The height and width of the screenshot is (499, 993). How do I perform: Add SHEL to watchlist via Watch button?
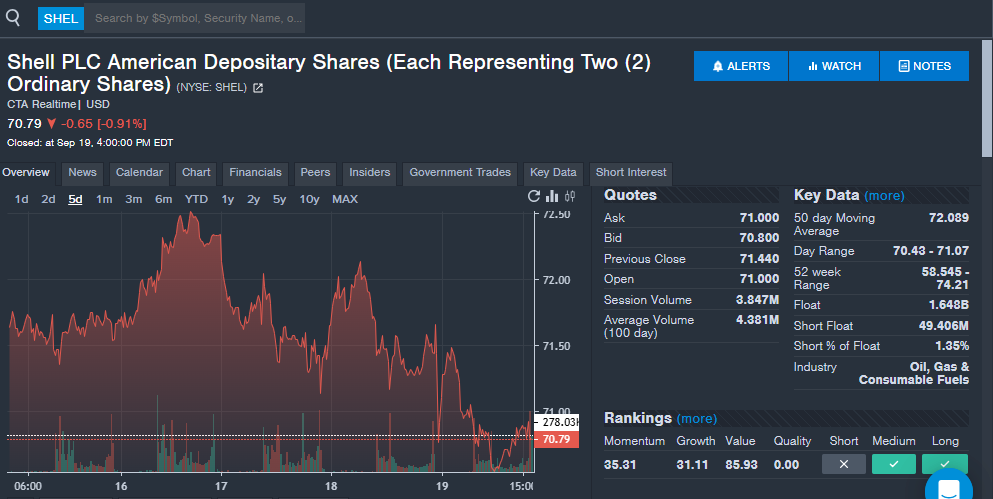[833, 66]
